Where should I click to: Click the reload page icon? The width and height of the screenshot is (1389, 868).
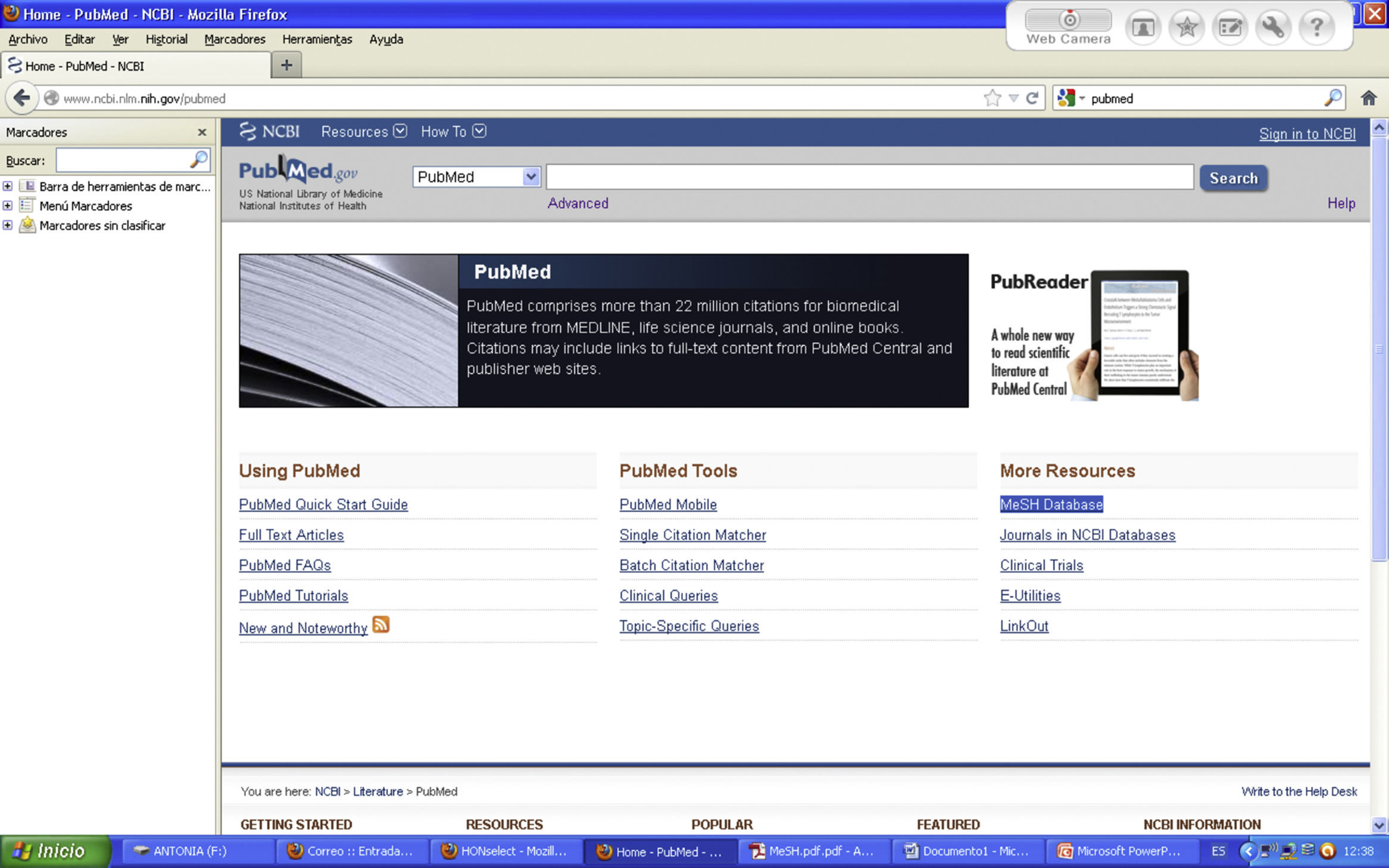[x=1032, y=98]
